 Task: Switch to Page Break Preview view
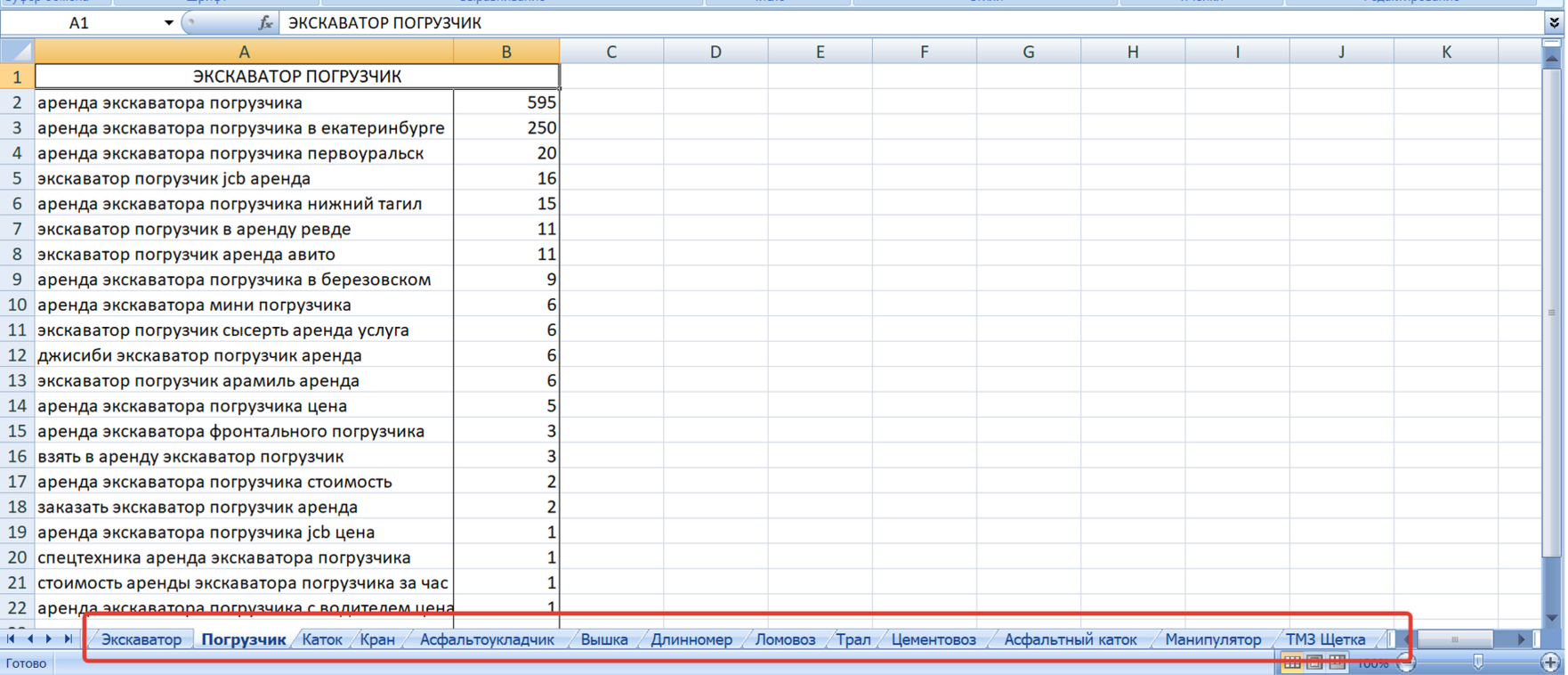tap(1337, 663)
